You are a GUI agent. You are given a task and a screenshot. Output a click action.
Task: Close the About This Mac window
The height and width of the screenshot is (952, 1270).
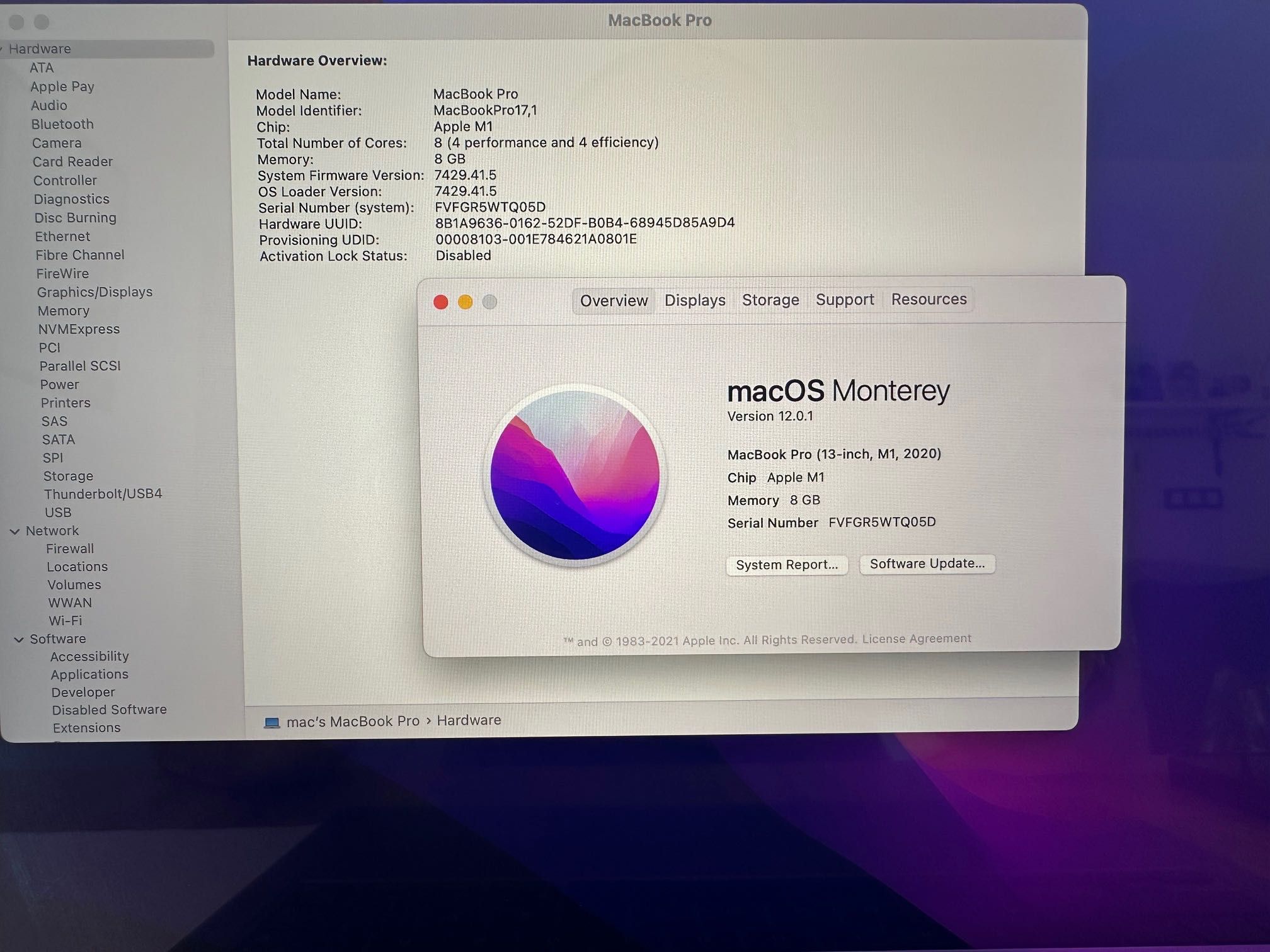tap(441, 302)
